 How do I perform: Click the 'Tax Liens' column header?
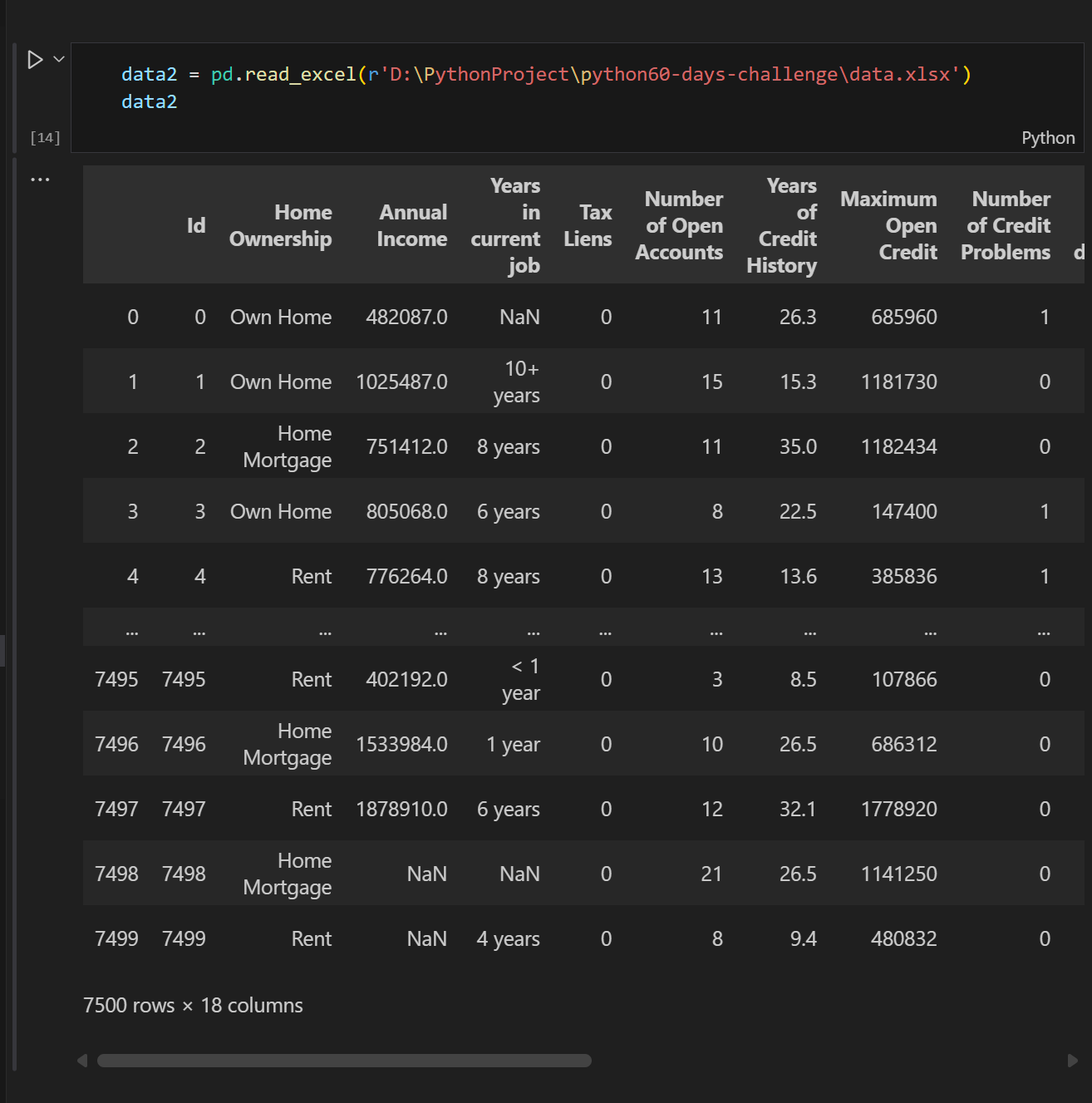coord(588,226)
